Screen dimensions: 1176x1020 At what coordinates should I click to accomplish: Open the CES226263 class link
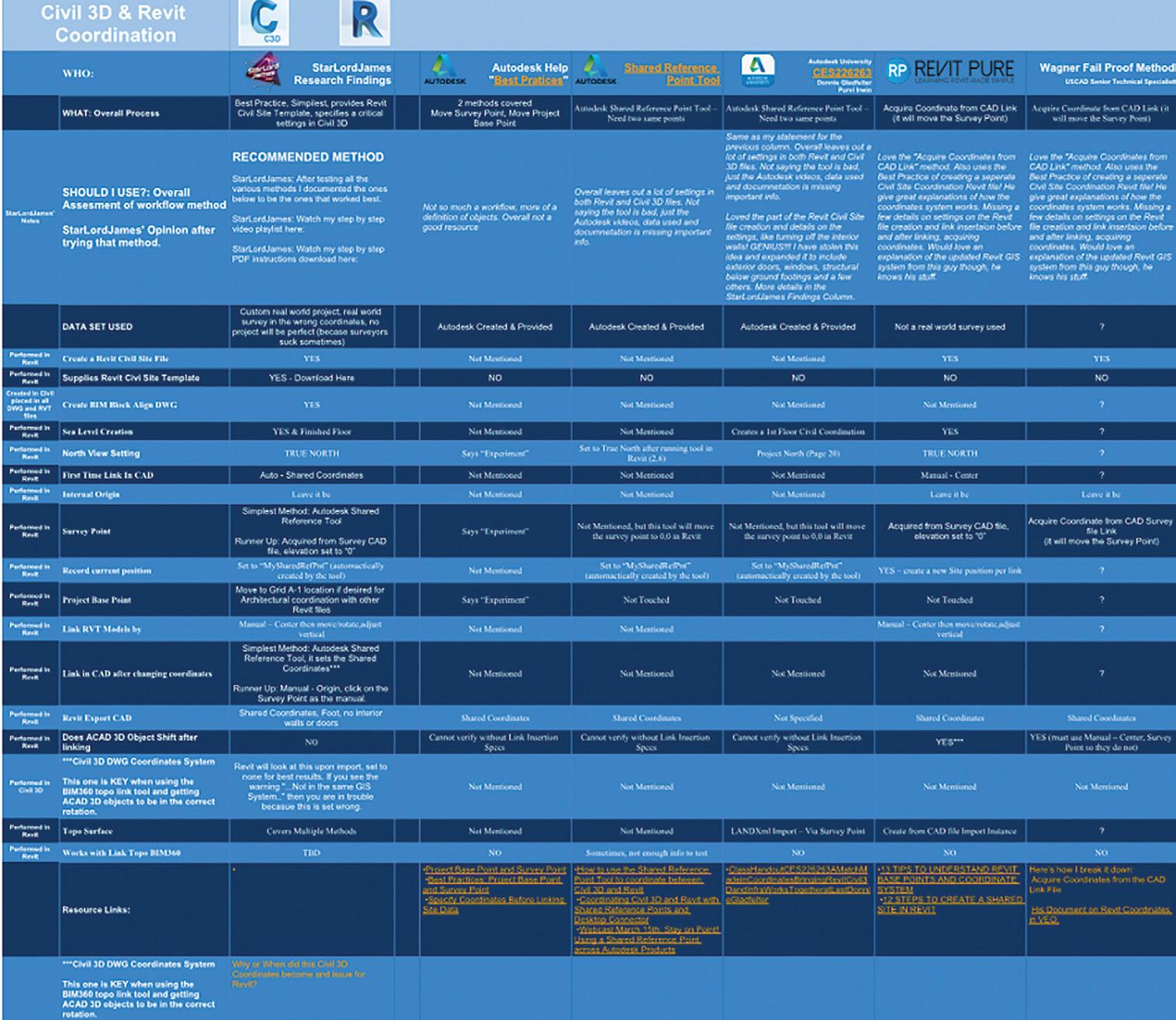[842, 72]
